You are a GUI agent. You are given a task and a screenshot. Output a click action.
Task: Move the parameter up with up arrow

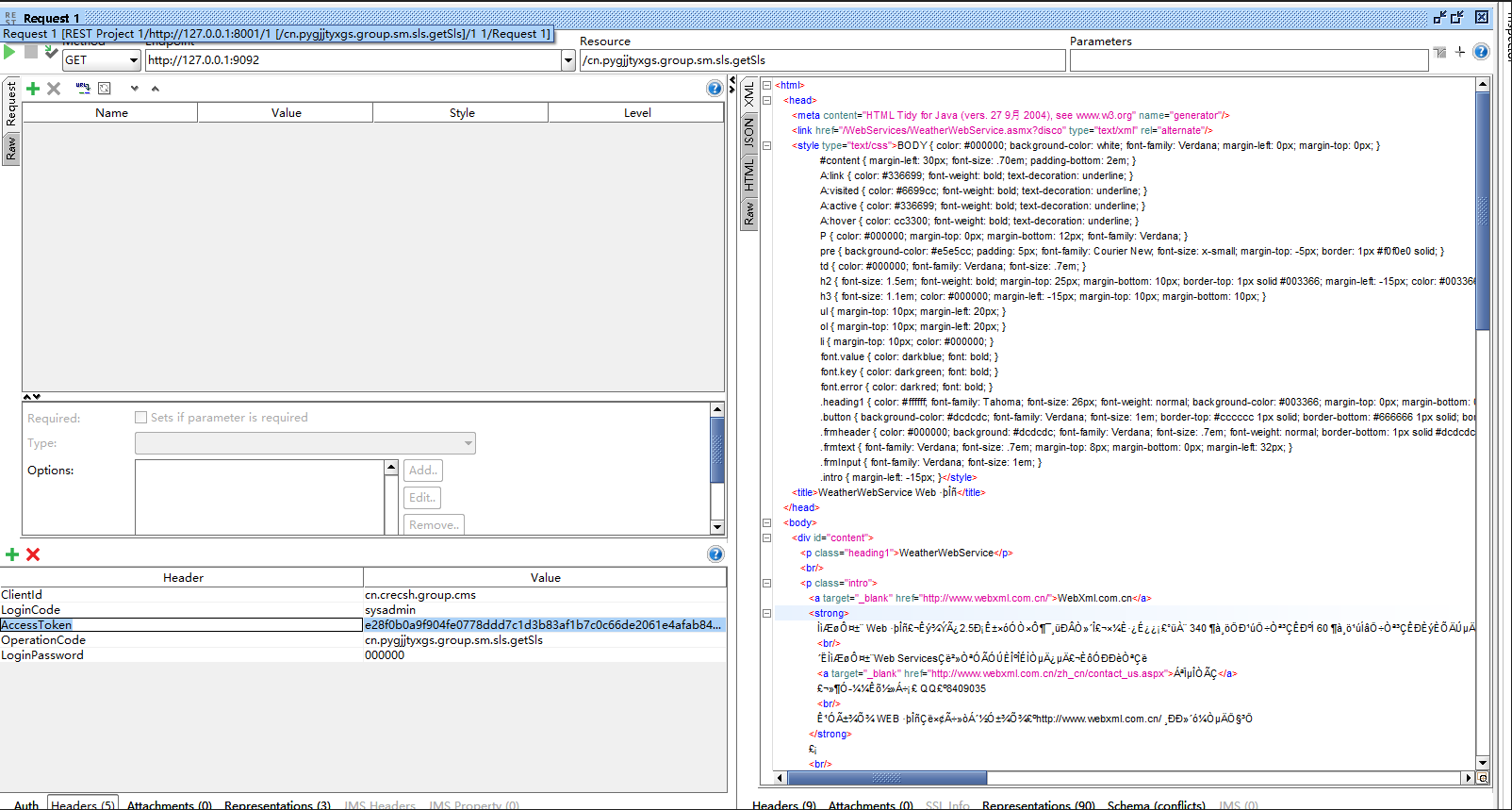[156, 89]
